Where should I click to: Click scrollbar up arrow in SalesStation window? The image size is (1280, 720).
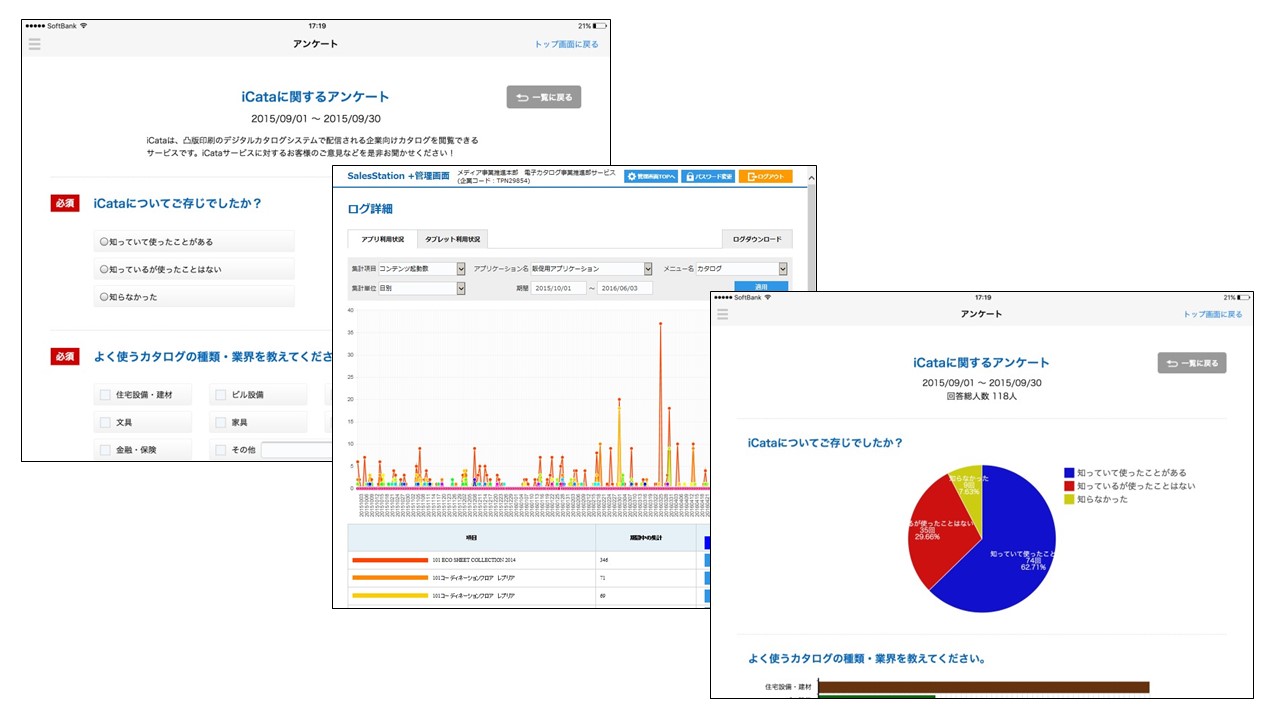coord(812,177)
